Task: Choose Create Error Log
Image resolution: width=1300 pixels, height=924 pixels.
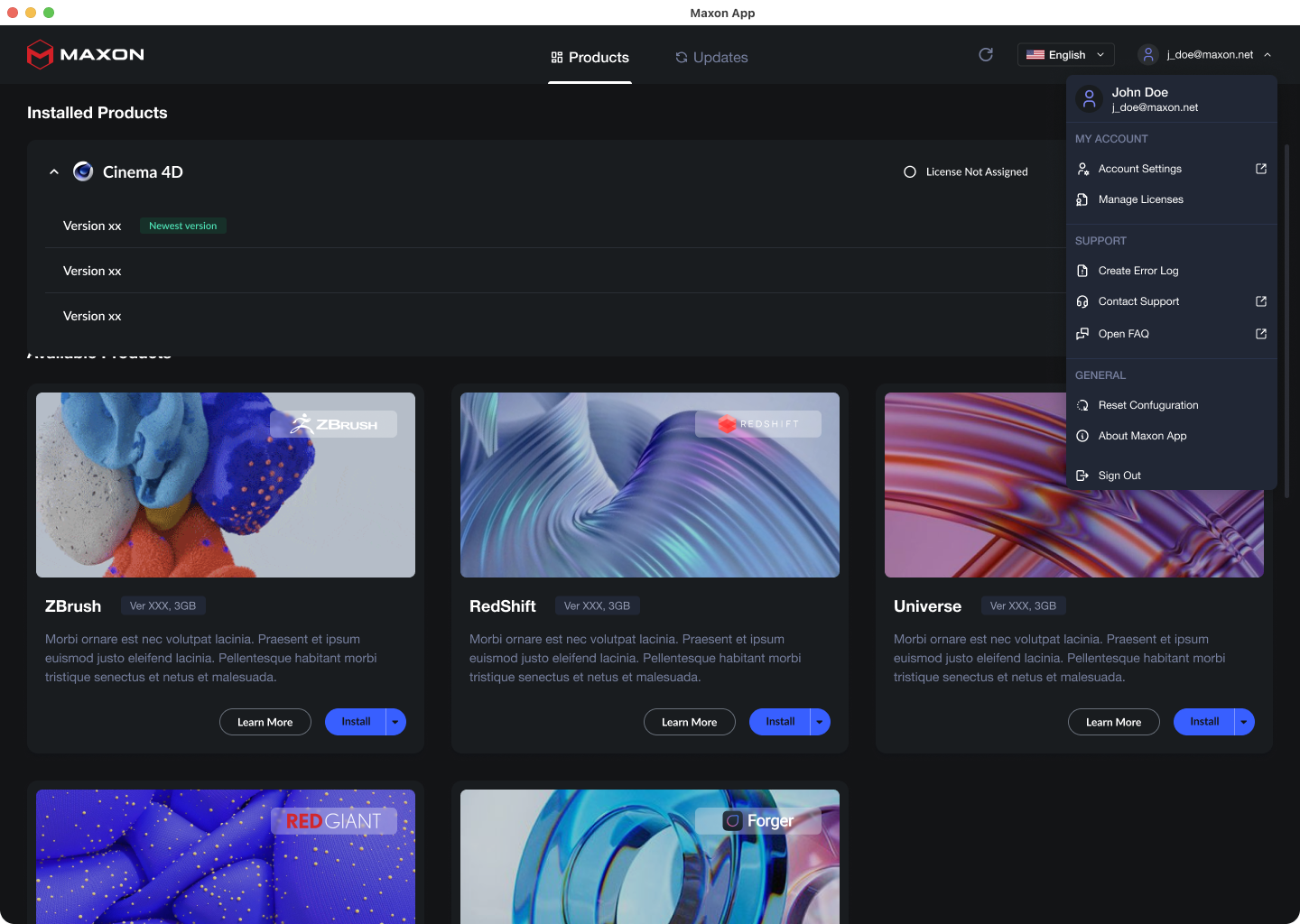Action: (x=1172, y=271)
